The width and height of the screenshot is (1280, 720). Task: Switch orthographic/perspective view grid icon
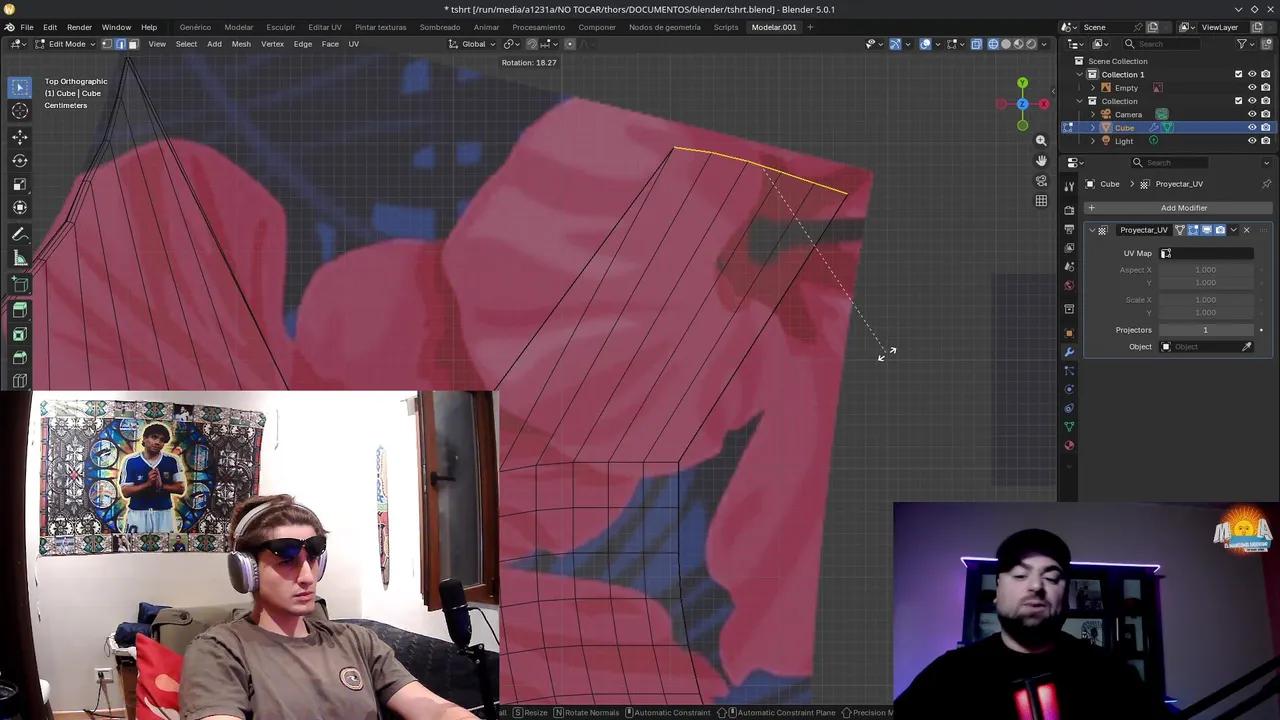[1041, 201]
